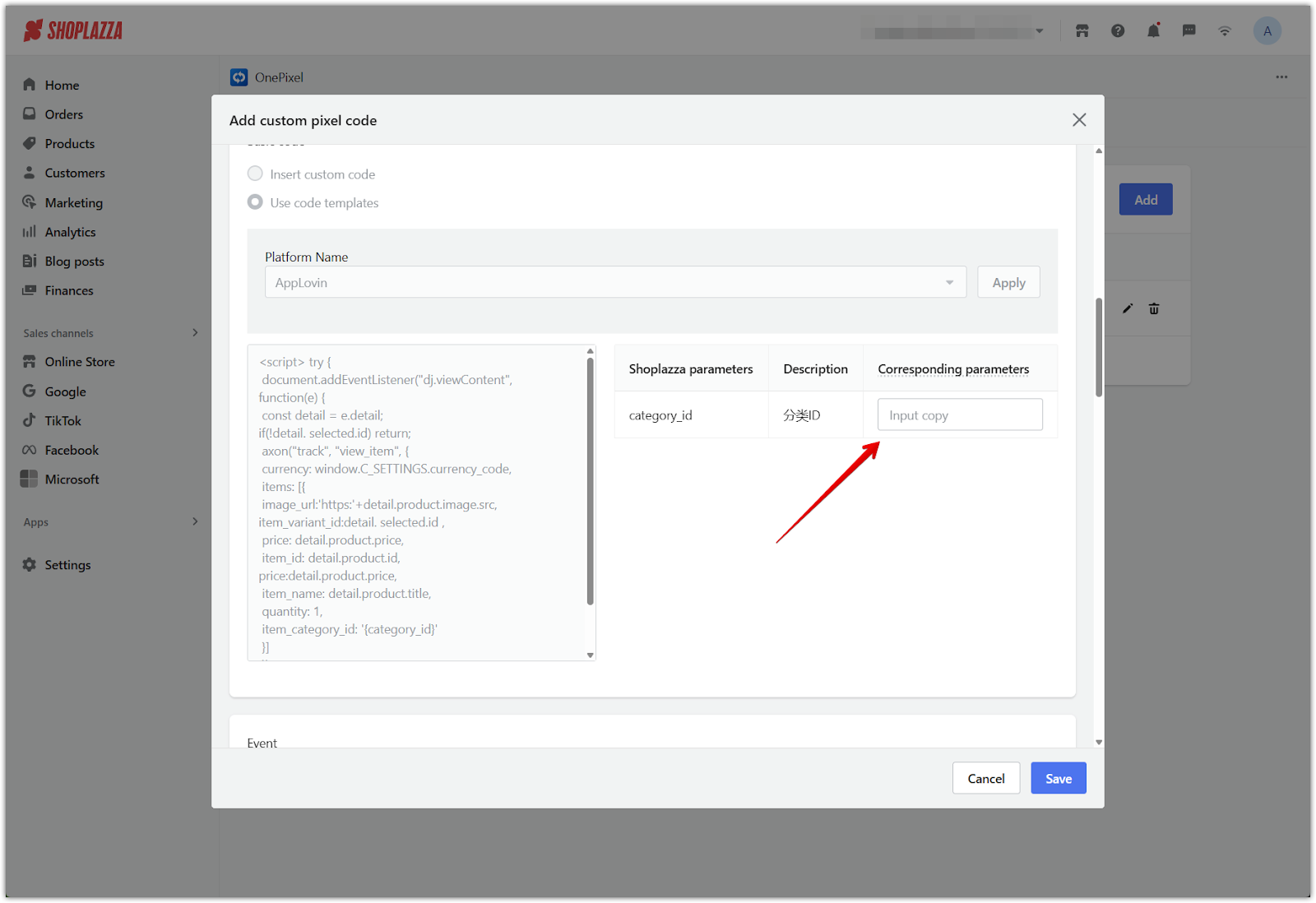1316x903 pixels.
Task: Click the Apply button
Action: [x=1008, y=282]
